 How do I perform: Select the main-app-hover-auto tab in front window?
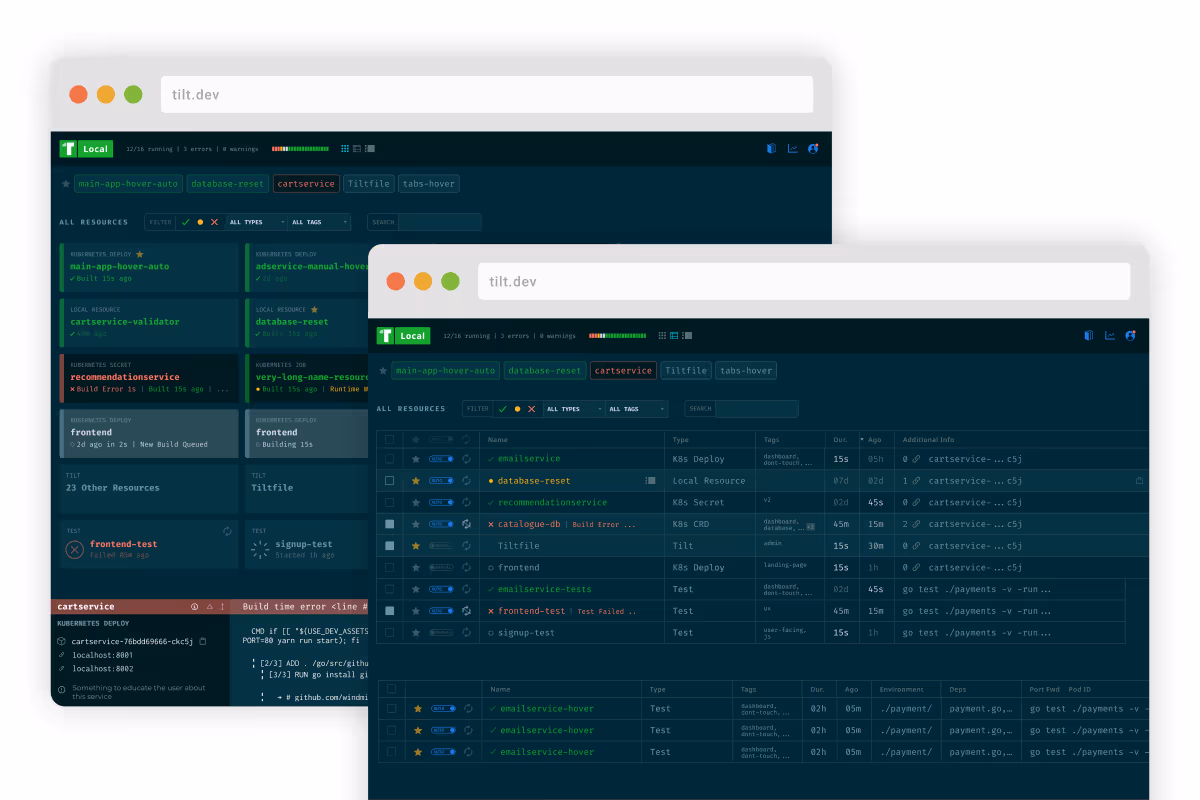pyautogui.click(x=445, y=370)
